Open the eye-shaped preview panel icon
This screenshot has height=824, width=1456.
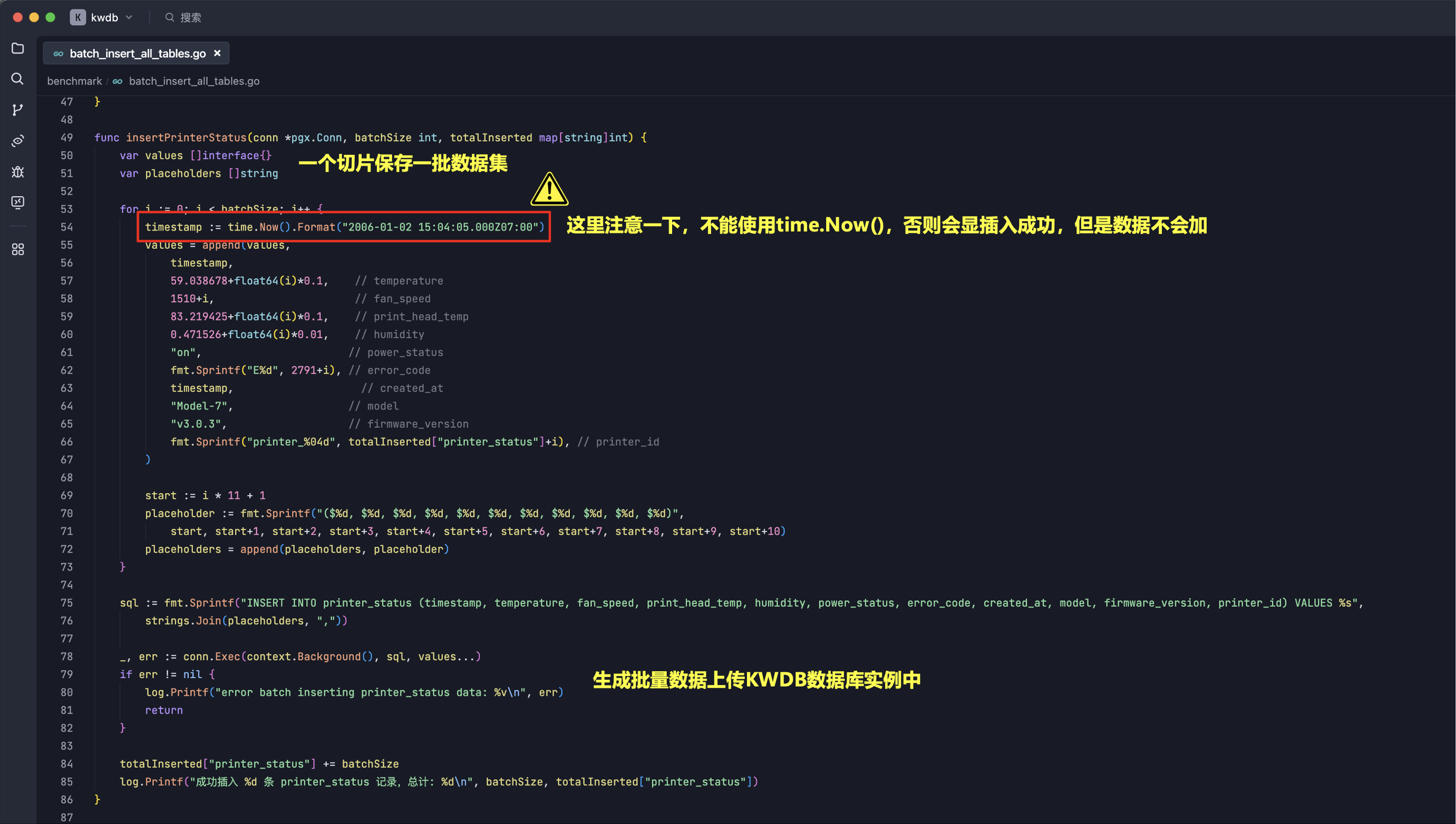[x=17, y=140]
